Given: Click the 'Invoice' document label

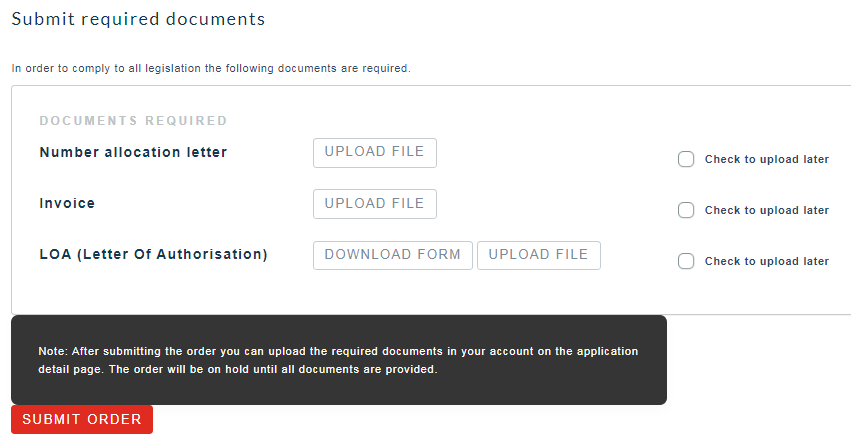Looking at the screenshot, I should (67, 203).
